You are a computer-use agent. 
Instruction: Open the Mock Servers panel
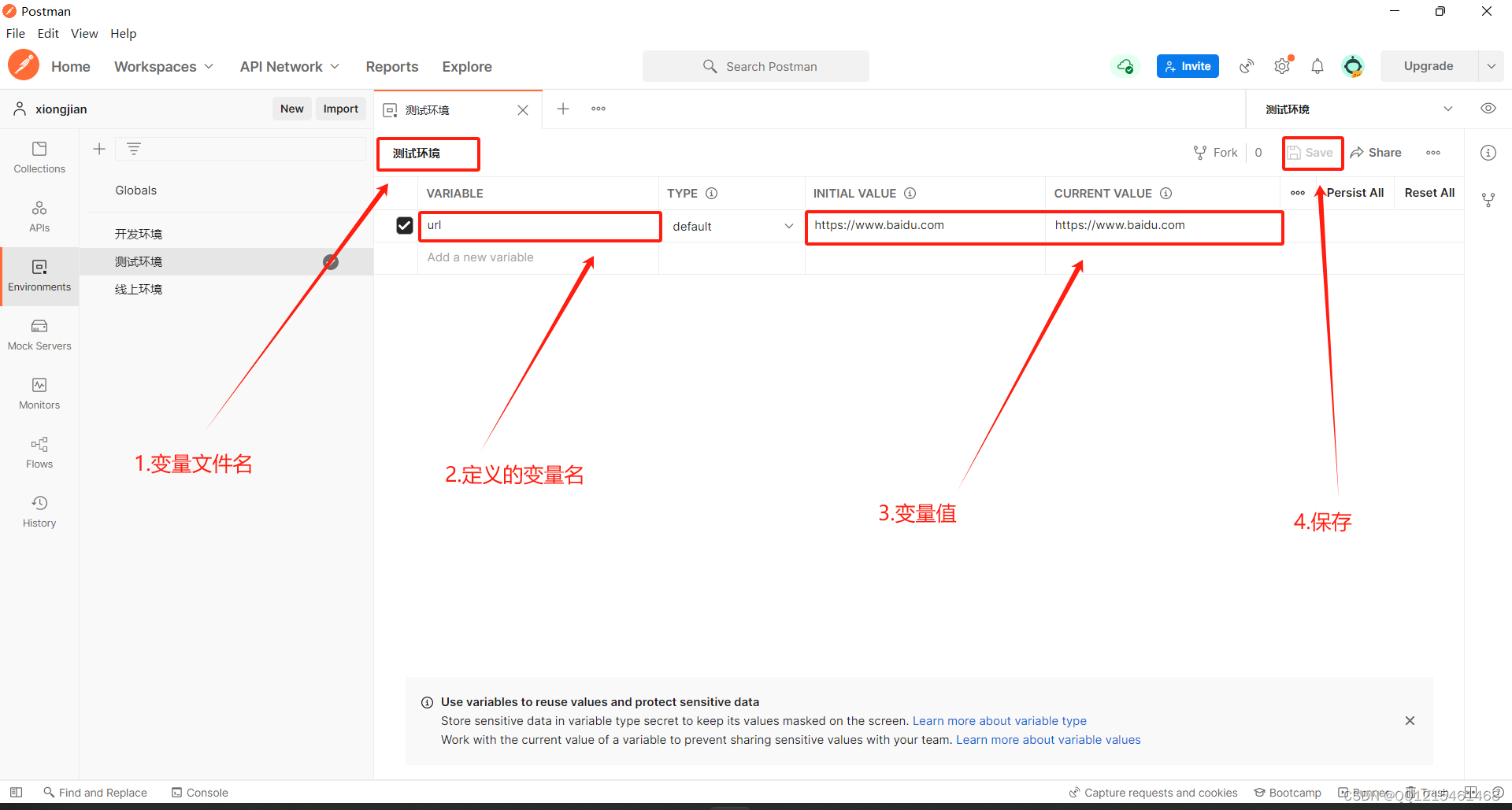point(39,335)
